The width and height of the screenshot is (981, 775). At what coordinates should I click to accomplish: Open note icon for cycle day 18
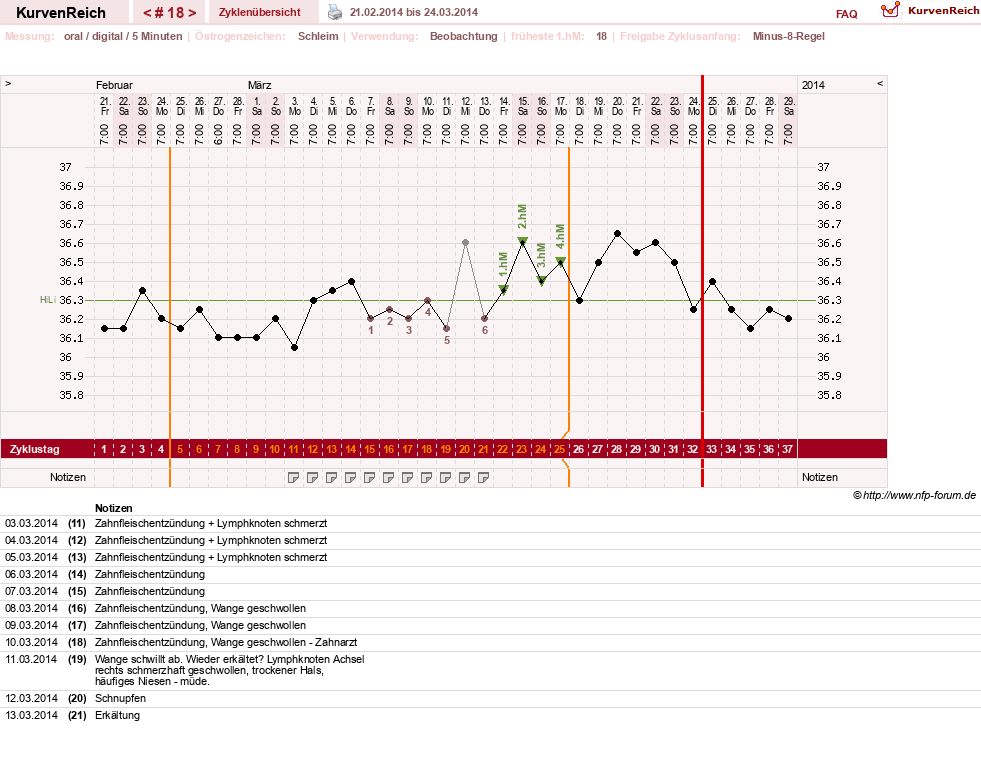point(427,478)
